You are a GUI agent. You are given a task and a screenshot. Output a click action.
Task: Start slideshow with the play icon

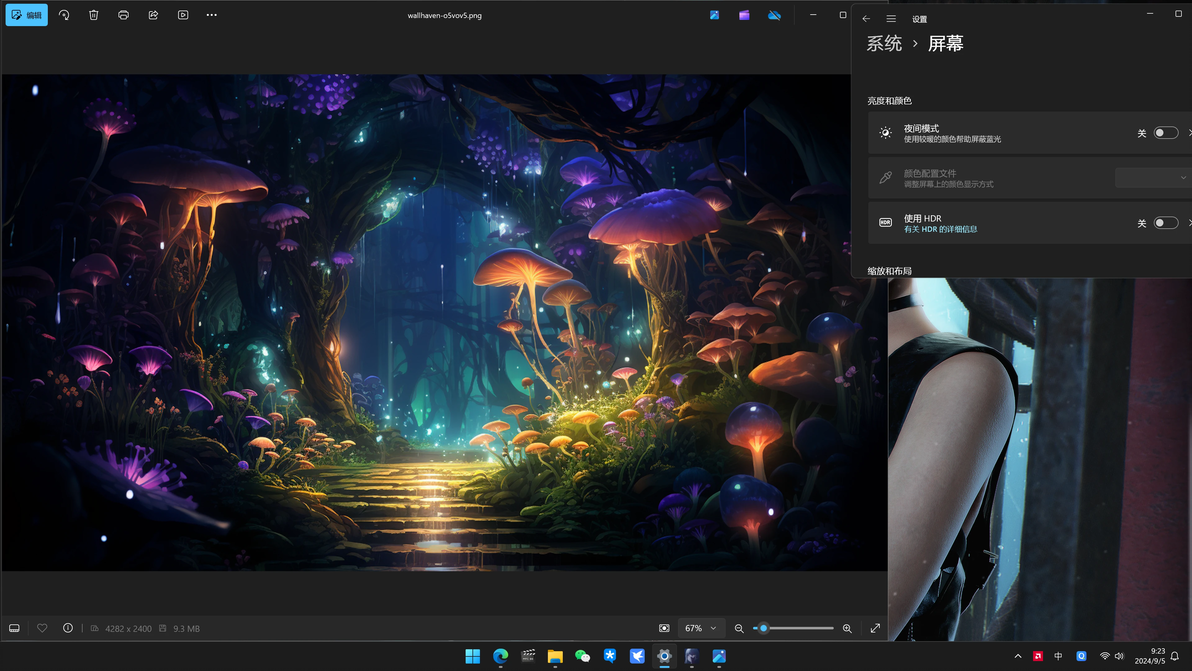pyautogui.click(x=183, y=15)
